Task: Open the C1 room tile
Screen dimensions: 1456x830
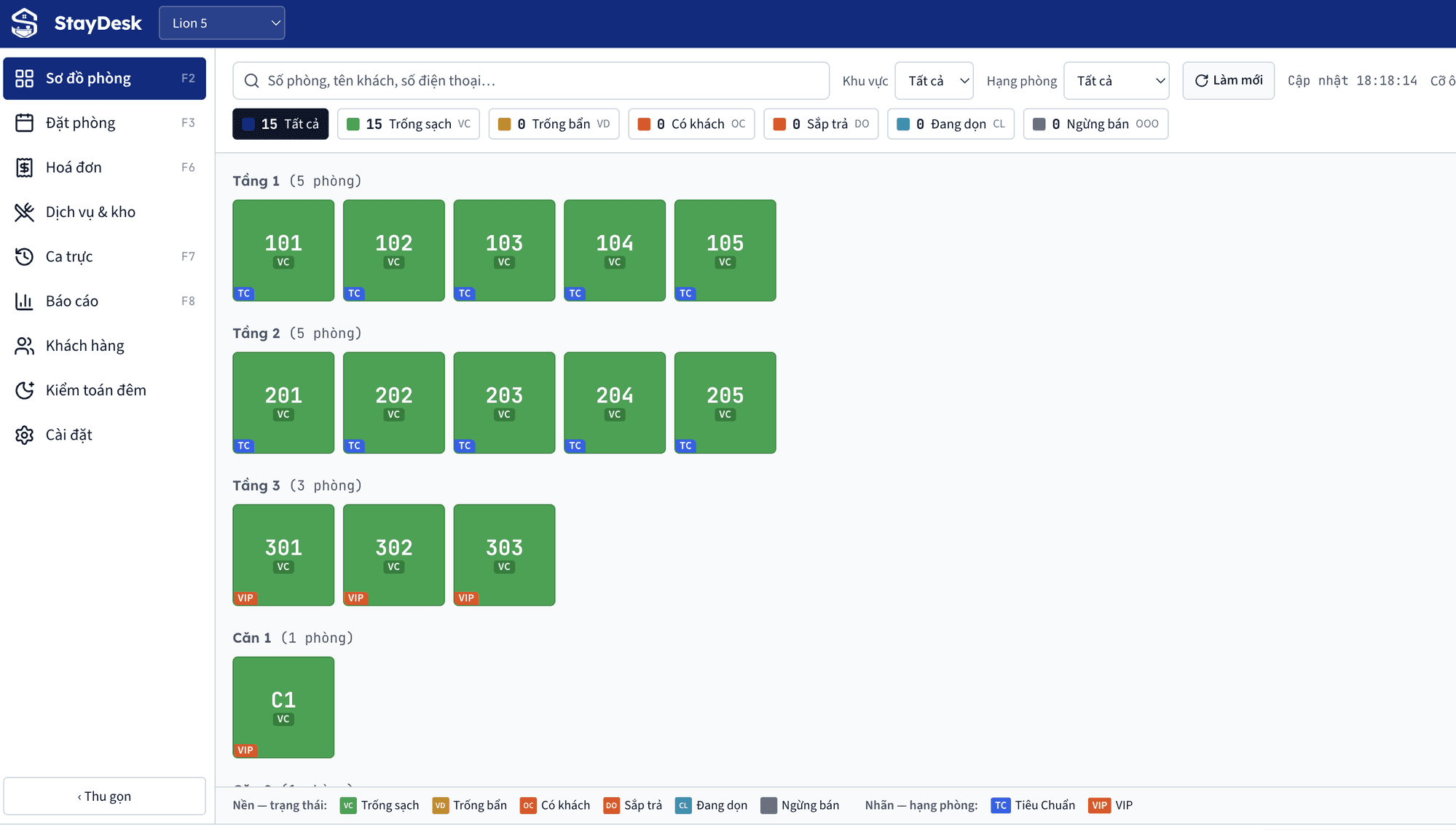Action: 283,707
